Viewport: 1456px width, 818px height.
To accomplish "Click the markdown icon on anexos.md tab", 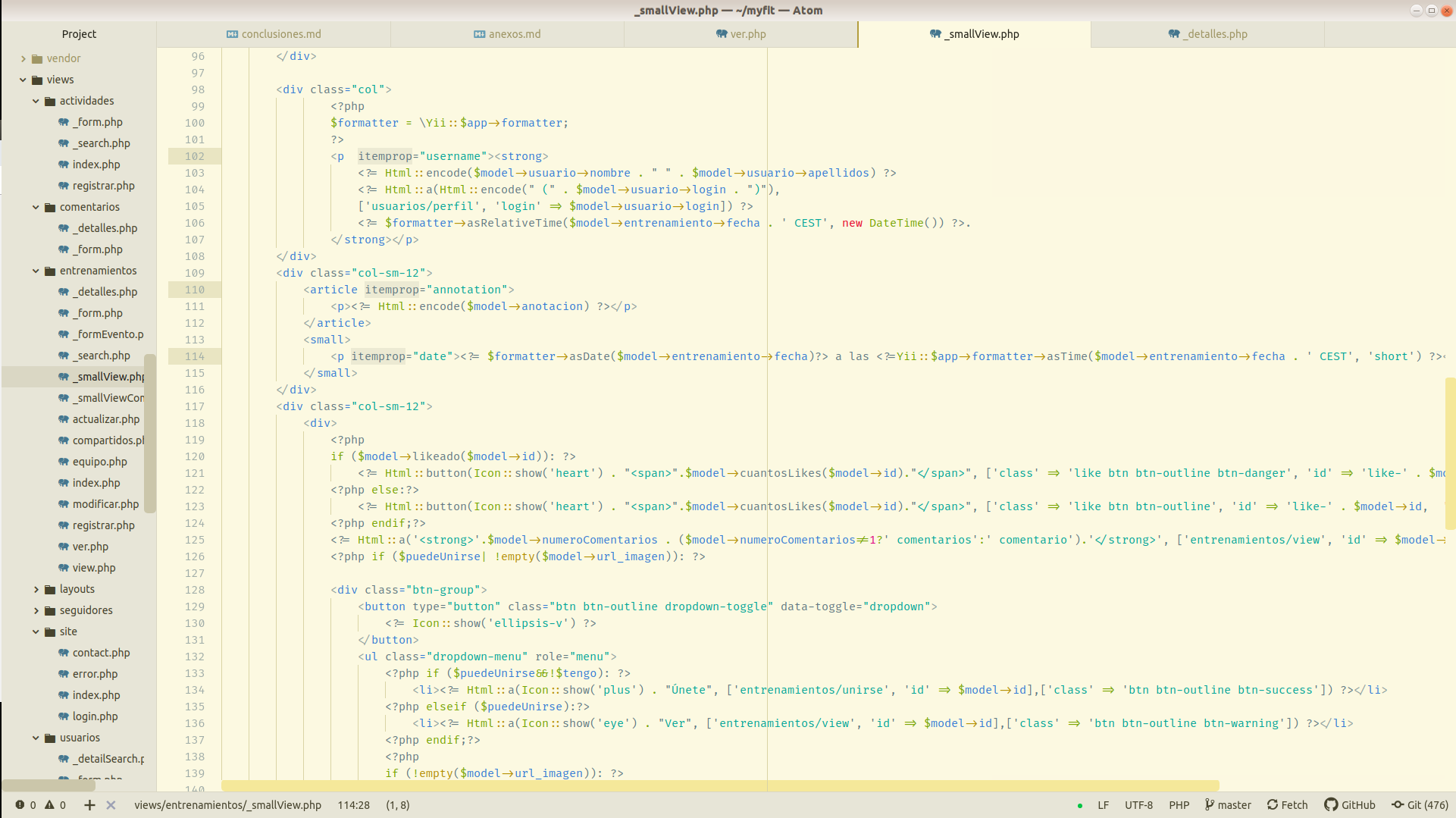I will tap(480, 34).
